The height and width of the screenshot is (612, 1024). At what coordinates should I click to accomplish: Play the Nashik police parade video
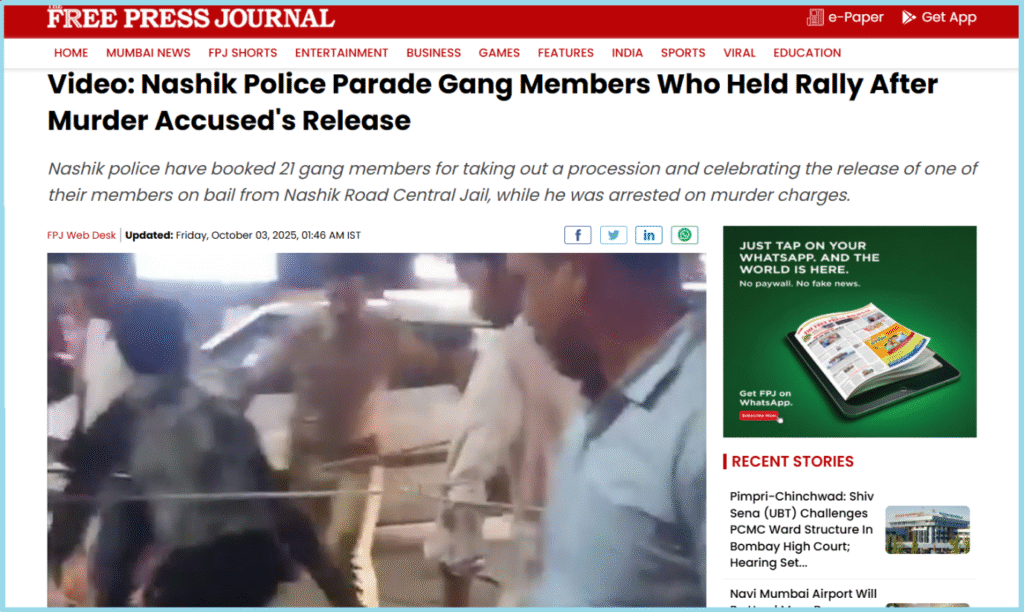(376, 430)
